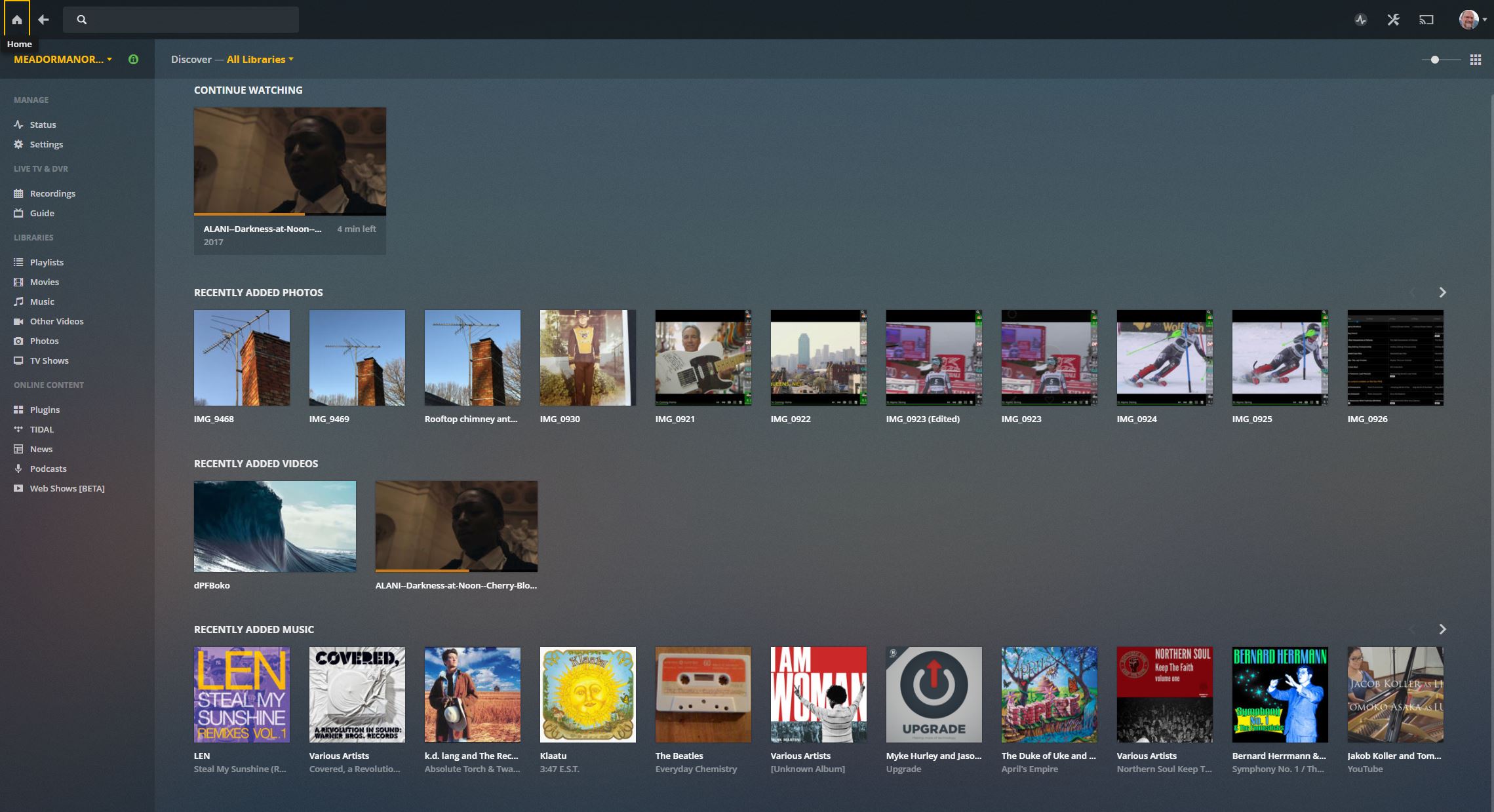Adjust the thumbnail size slider
Screen dimensions: 1494x812
[x=1435, y=60]
